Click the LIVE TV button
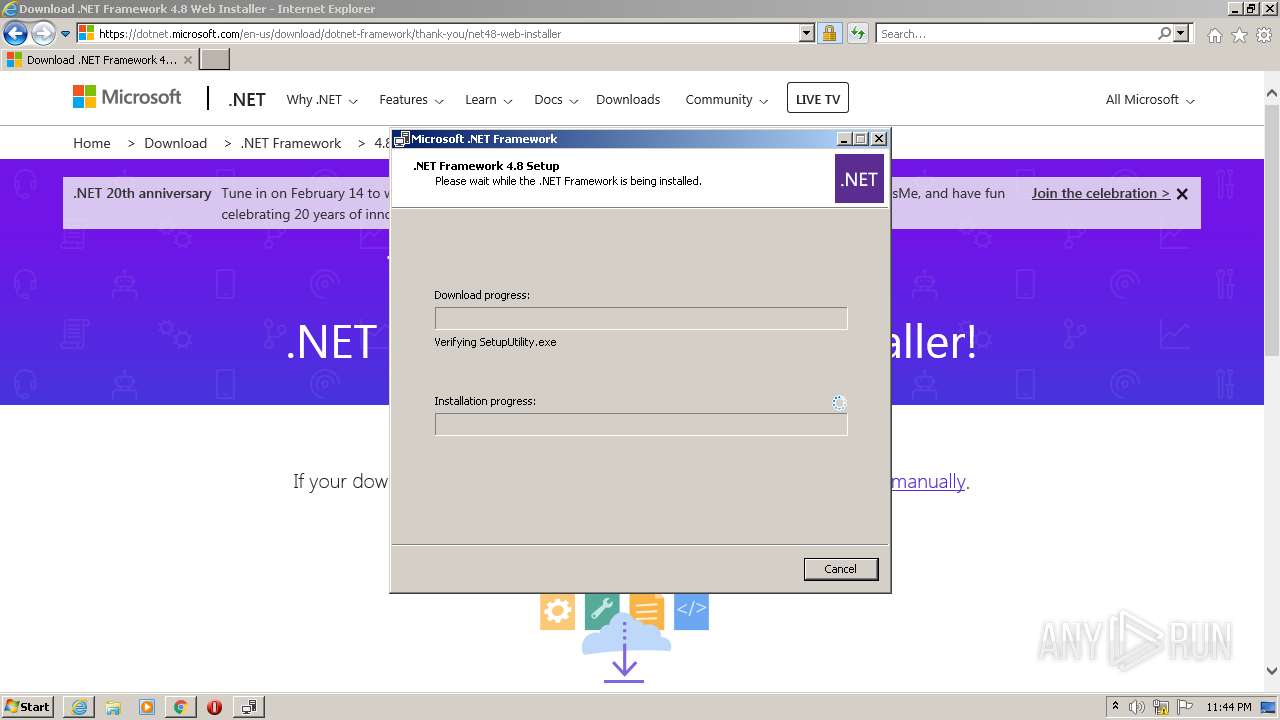Screen dimensions: 1280x720 point(818,99)
